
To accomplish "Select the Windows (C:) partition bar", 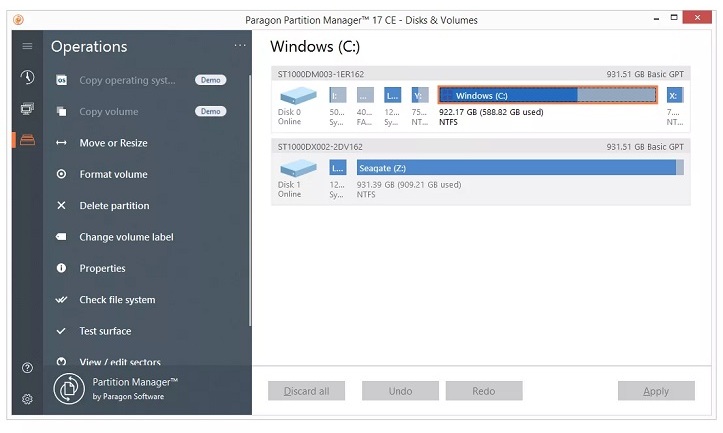I will tap(548, 95).
